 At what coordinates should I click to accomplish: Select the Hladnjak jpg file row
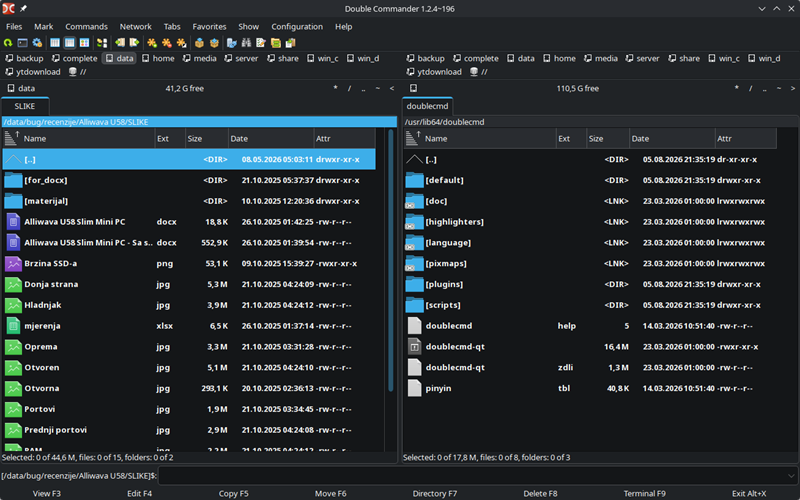pyautogui.click(x=189, y=305)
